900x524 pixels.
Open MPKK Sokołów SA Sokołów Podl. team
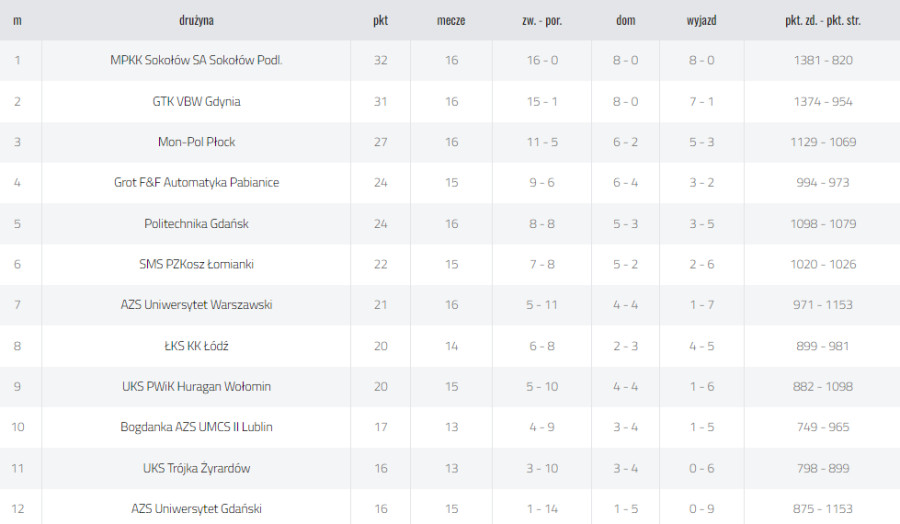[196, 60]
